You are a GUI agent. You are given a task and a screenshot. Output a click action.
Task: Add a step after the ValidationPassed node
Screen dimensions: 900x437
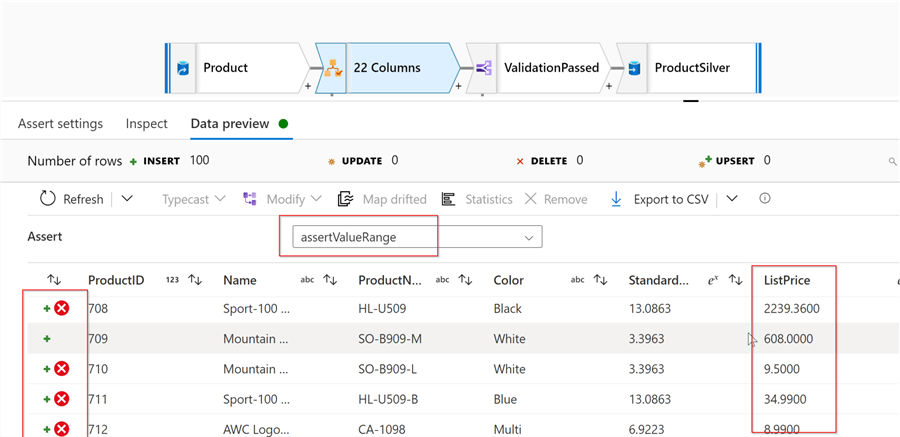[609, 87]
